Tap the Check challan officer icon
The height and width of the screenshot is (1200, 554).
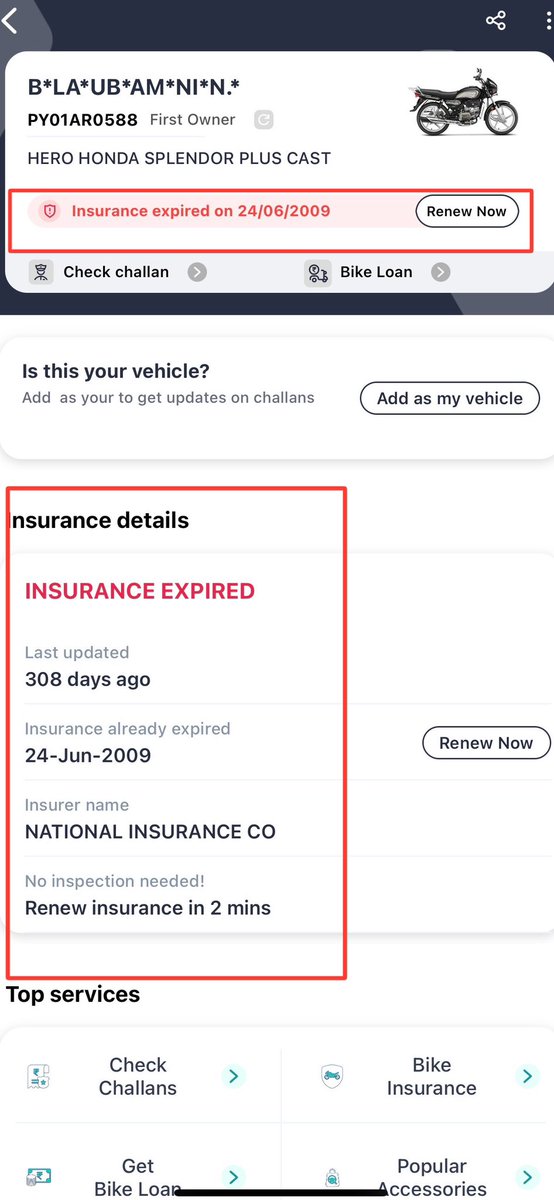(x=41, y=272)
